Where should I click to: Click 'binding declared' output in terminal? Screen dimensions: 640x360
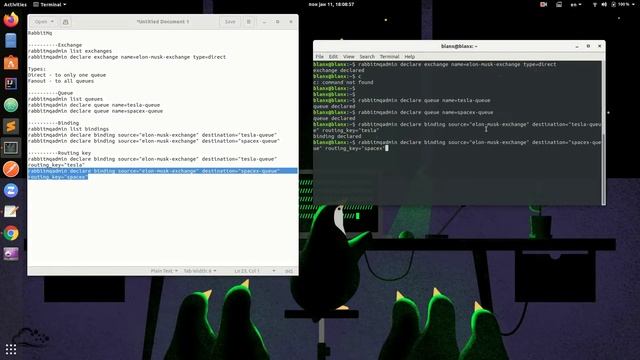click(337, 136)
